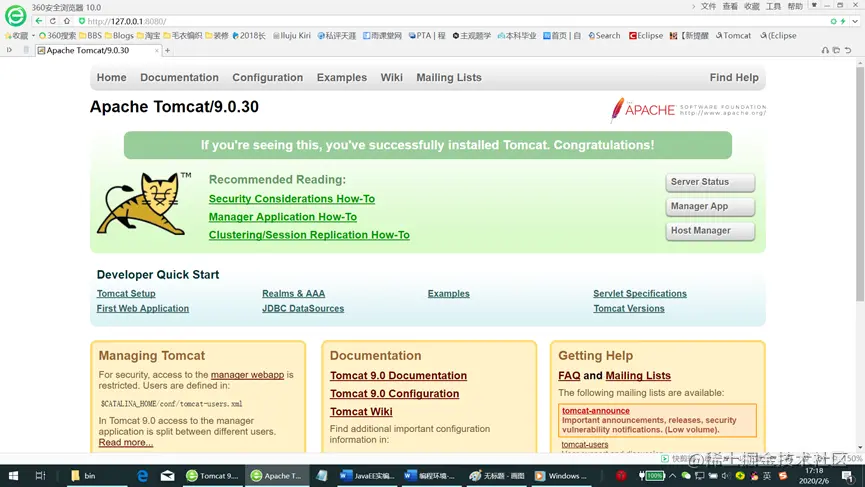Open the Tomcat Versions link
Screen dimensions: 865x487
pyautogui.click(x=629, y=308)
